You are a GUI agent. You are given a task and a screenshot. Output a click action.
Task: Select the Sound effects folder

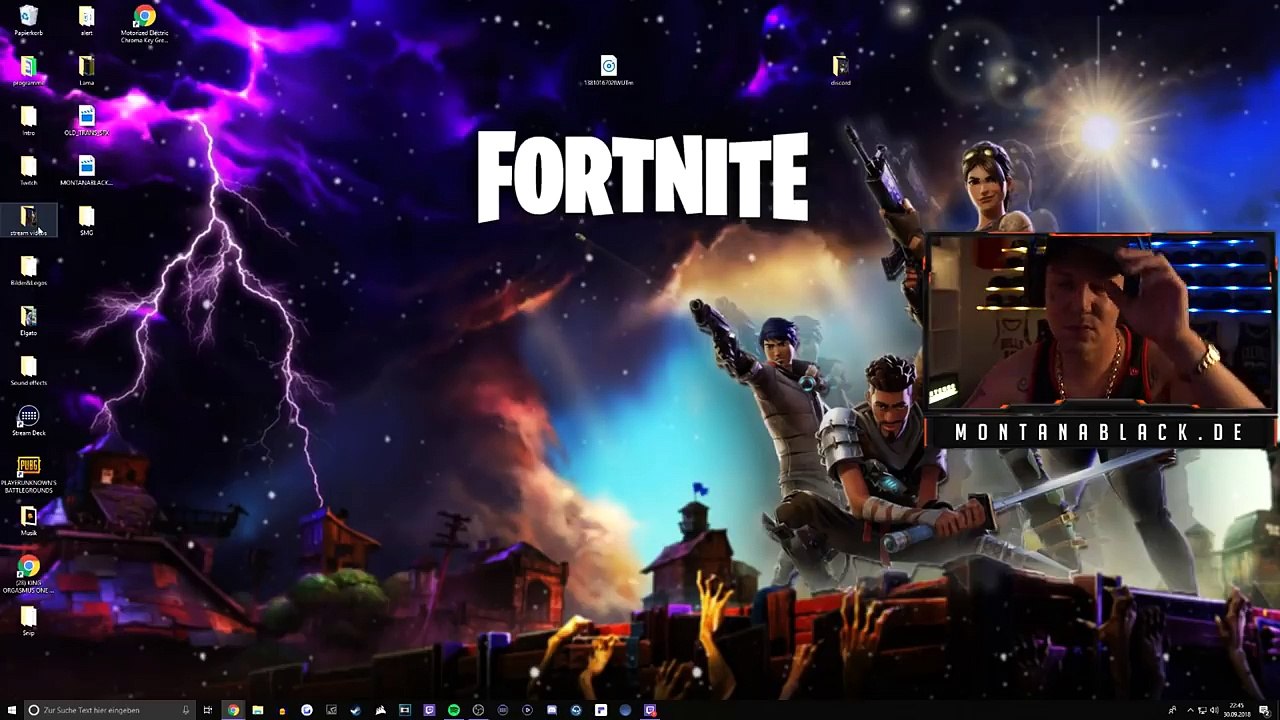click(28, 371)
